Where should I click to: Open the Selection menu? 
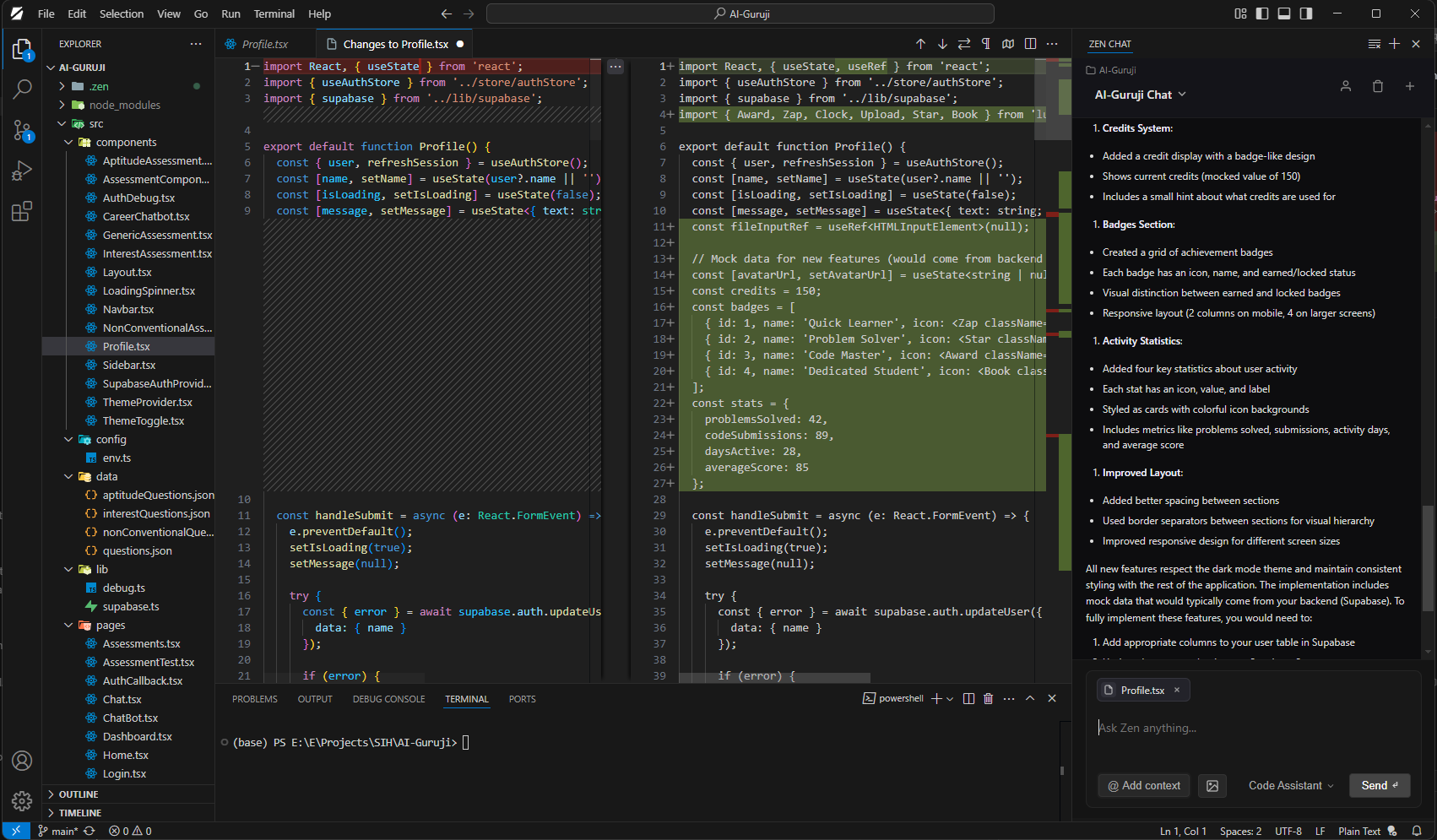coord(122,14)
